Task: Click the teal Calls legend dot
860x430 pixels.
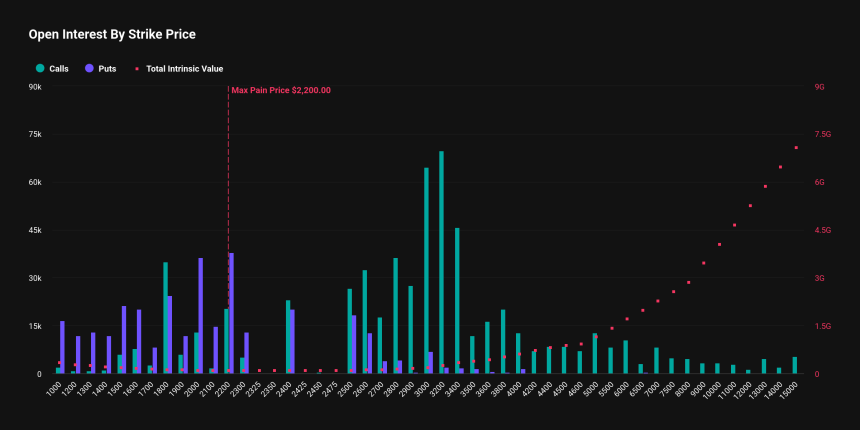Action: coord(40,69)
